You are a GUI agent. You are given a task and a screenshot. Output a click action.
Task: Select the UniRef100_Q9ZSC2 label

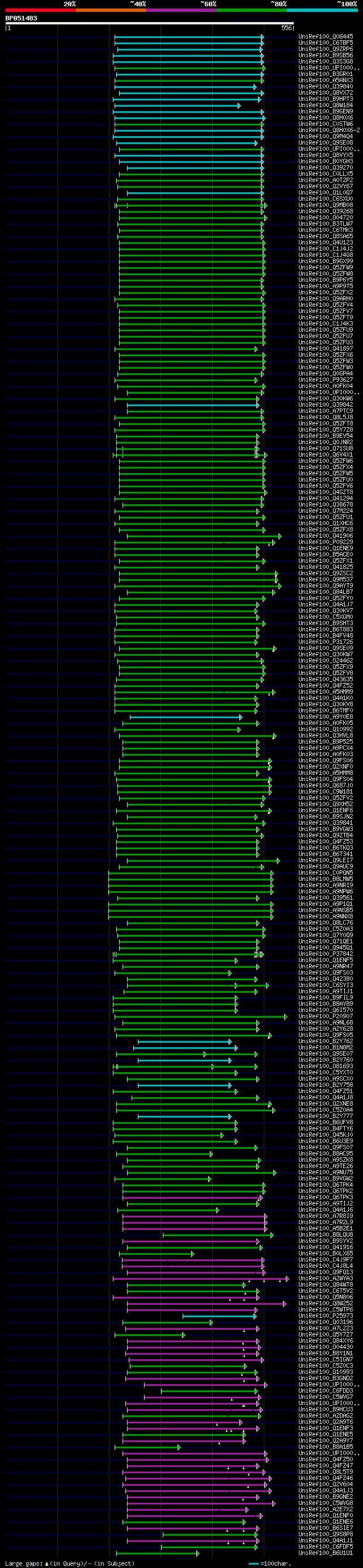tap(325, 574)
